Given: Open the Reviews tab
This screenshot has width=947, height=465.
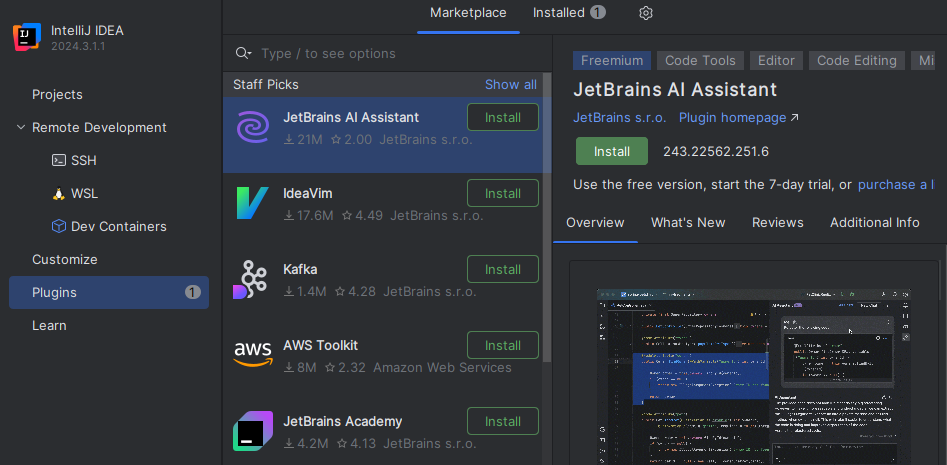Looking at the screenshot, I should (x=777, y=222).
